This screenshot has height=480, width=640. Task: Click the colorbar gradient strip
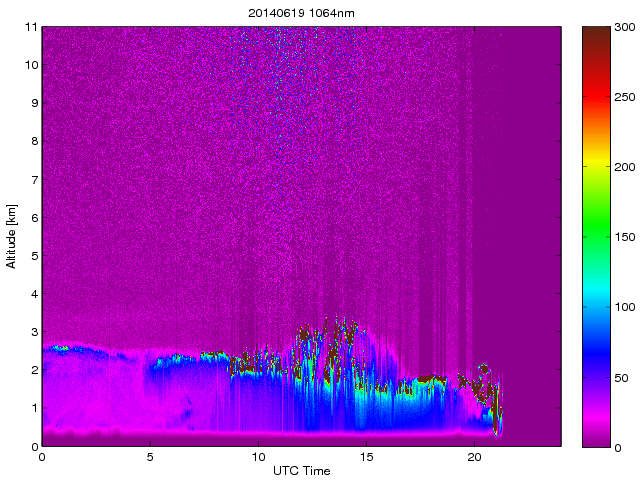(x=596, y=237)
